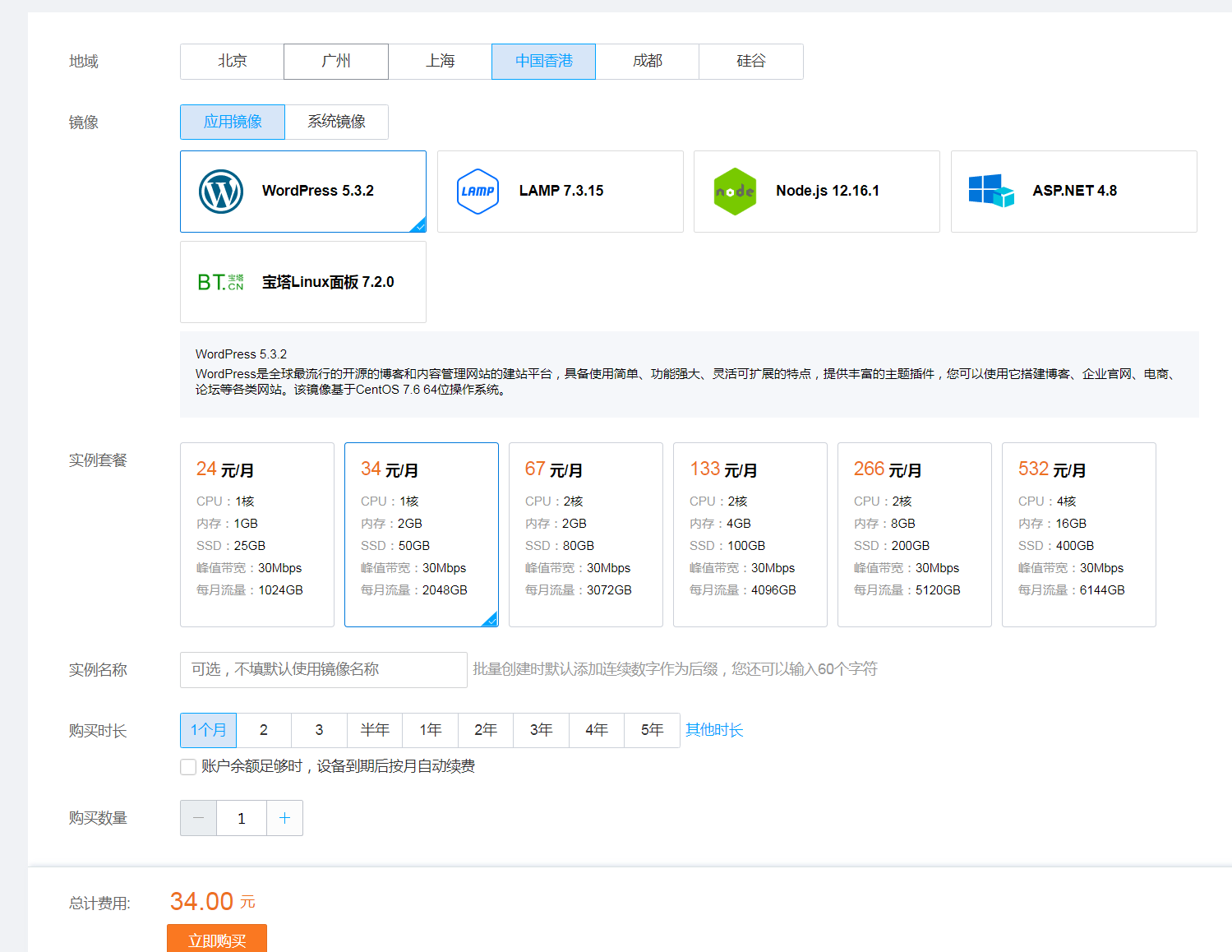Select 2 months purchase duration
This screenshot has width=1232, height=952.
264,730
